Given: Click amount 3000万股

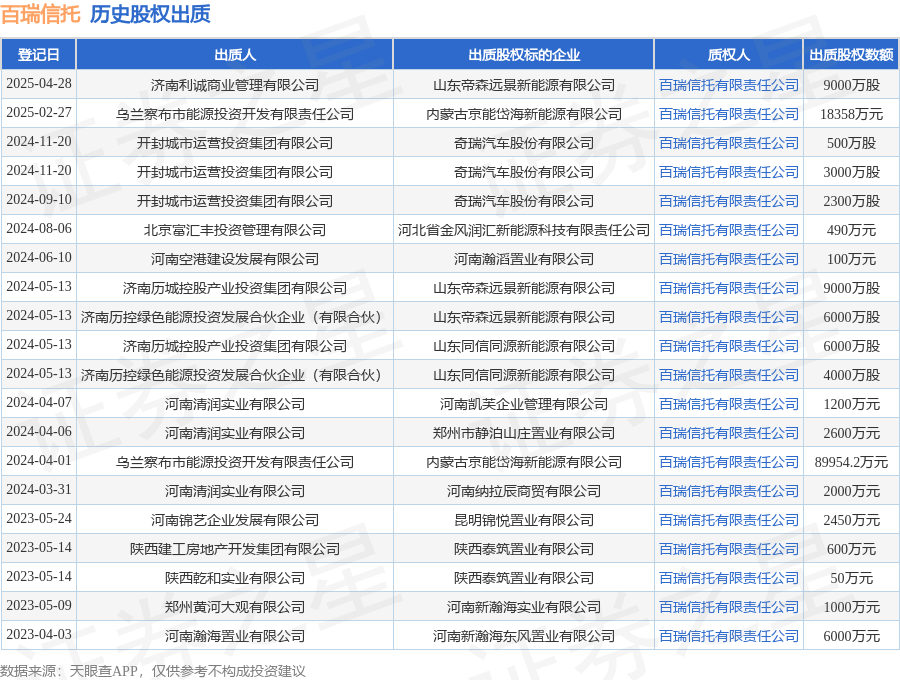Looking at the screenshot, I should (851, 172).
